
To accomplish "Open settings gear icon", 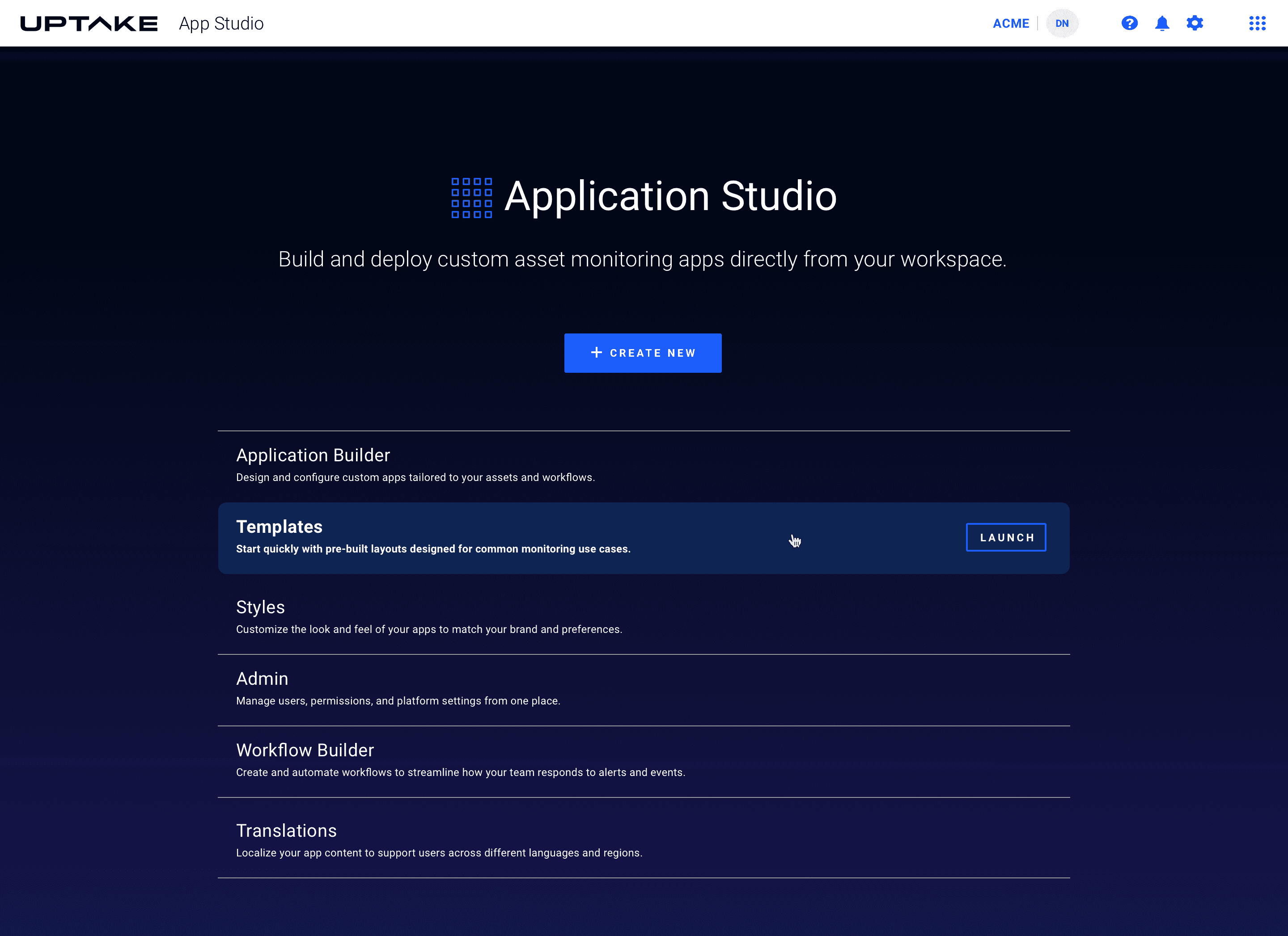I will [x=1194, y=23].
